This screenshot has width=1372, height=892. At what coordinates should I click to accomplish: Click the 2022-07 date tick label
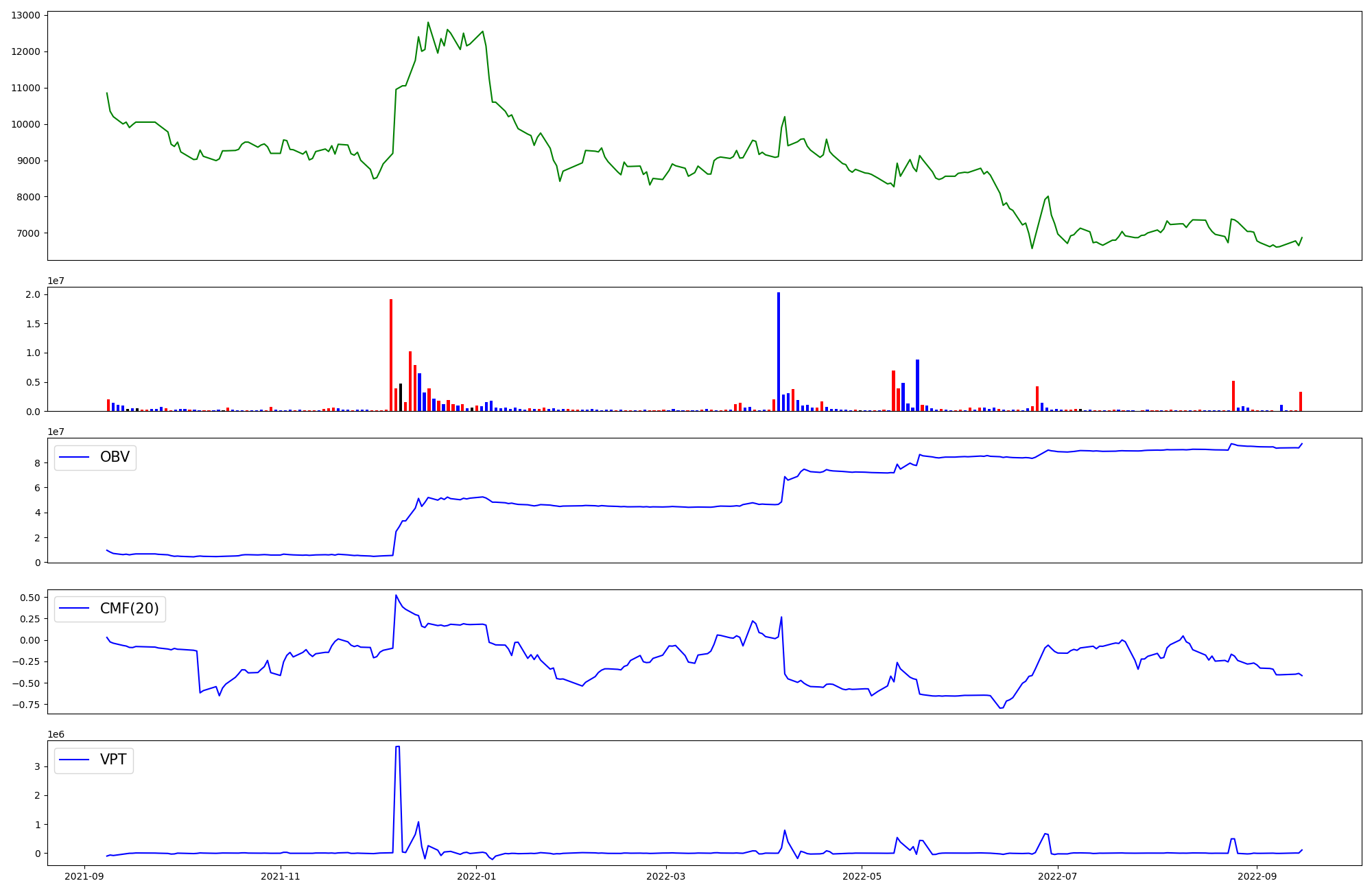pos(1058,876)
